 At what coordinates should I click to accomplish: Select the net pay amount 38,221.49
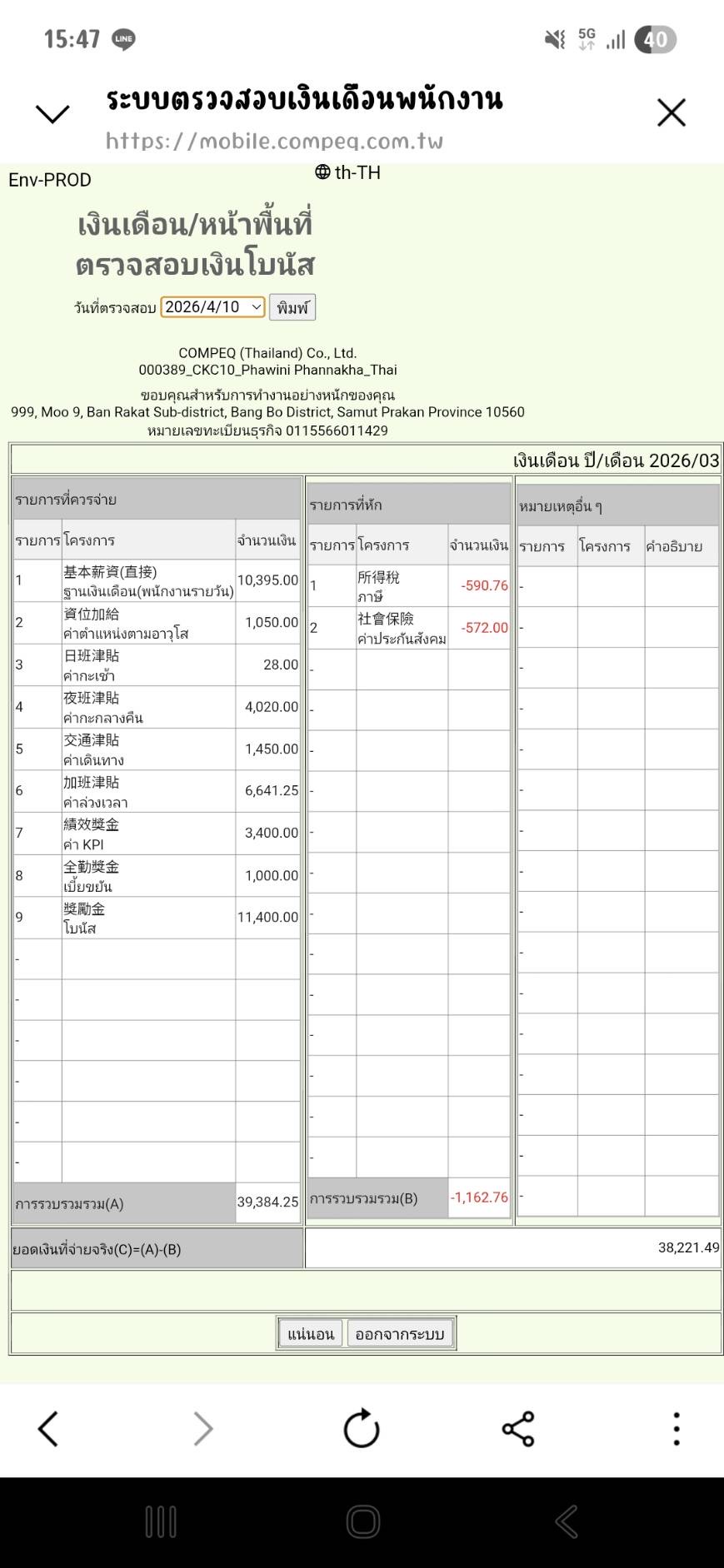tap(688, 1247)
